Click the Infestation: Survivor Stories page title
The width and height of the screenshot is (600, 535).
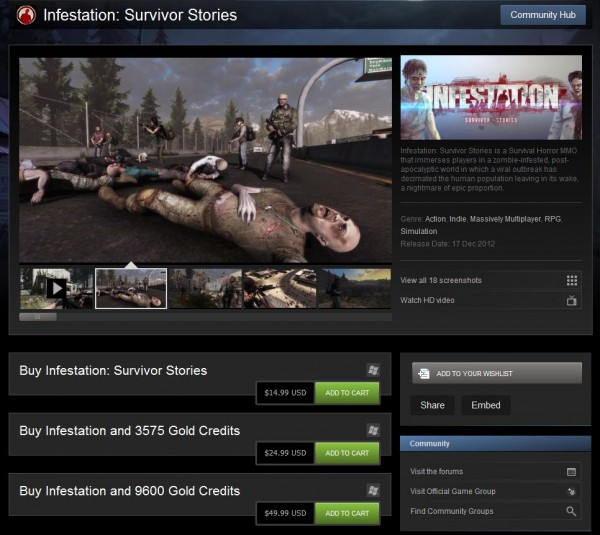140,15
